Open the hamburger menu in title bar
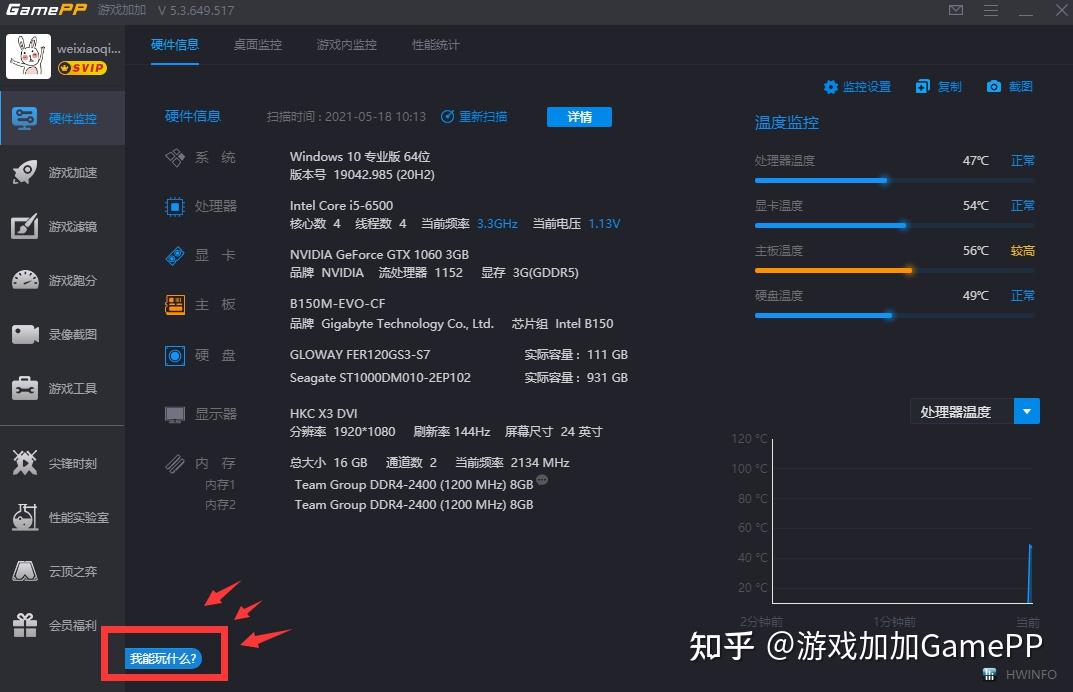This screenshot has width=1073, height=692. [x=990, y=10]
